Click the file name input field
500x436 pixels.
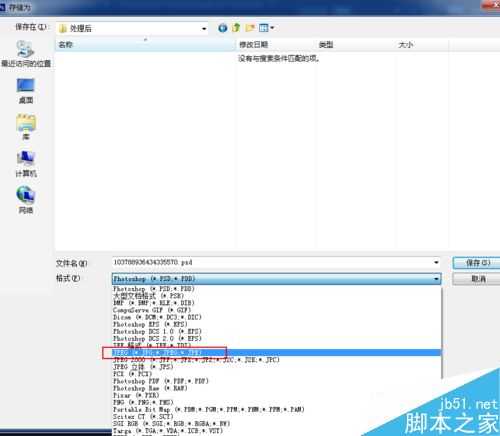272,263
